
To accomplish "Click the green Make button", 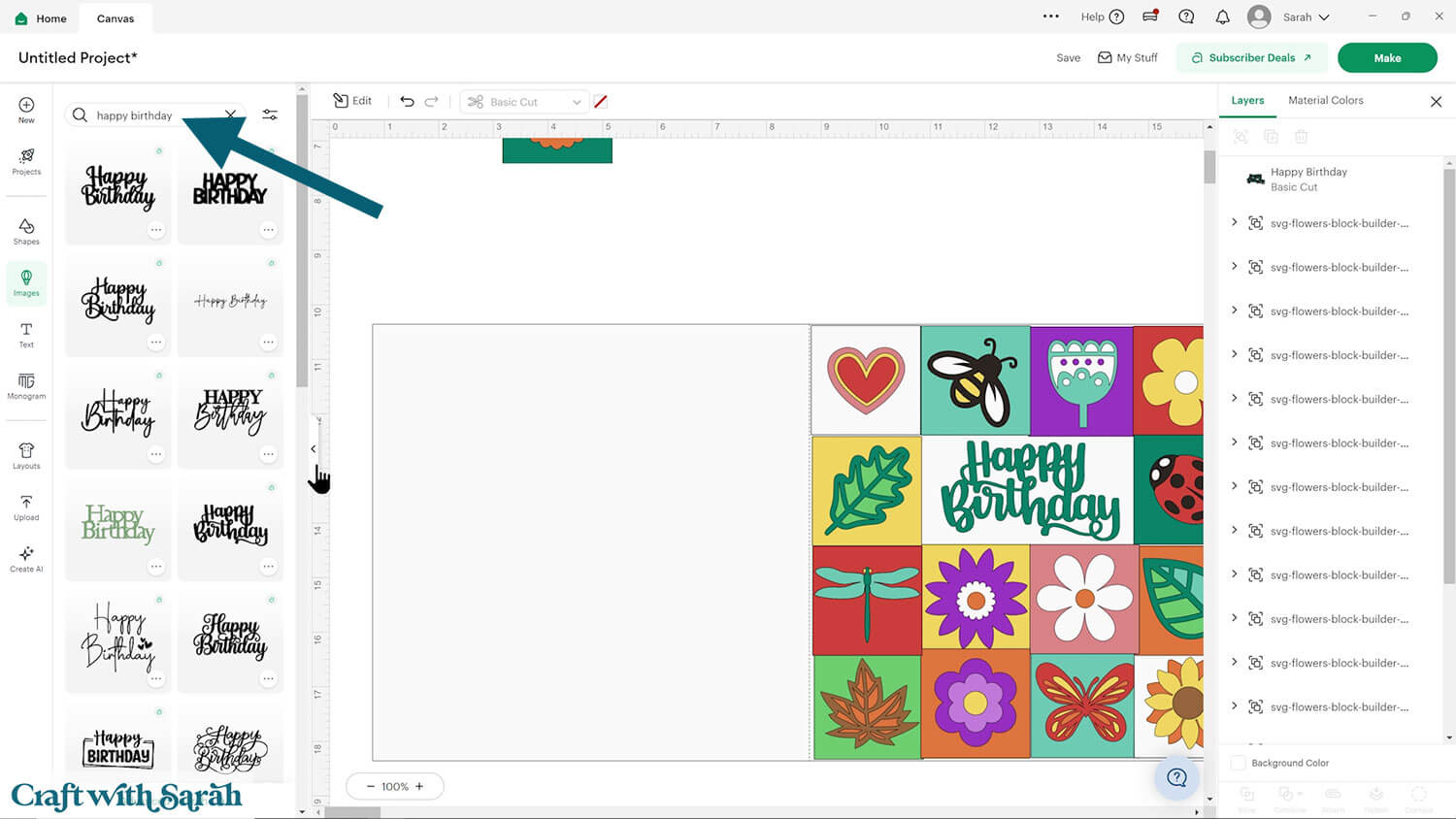I will [x=1386, y=58].
